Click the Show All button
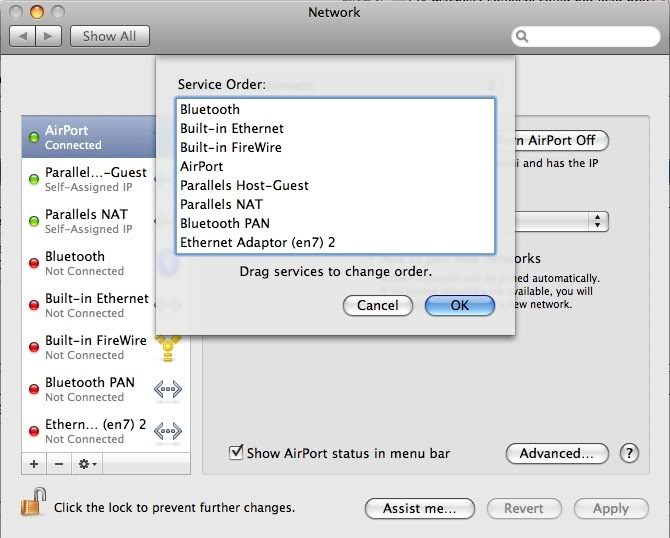The height and width of the screenshot is (538, 670). tap(110, 36)
